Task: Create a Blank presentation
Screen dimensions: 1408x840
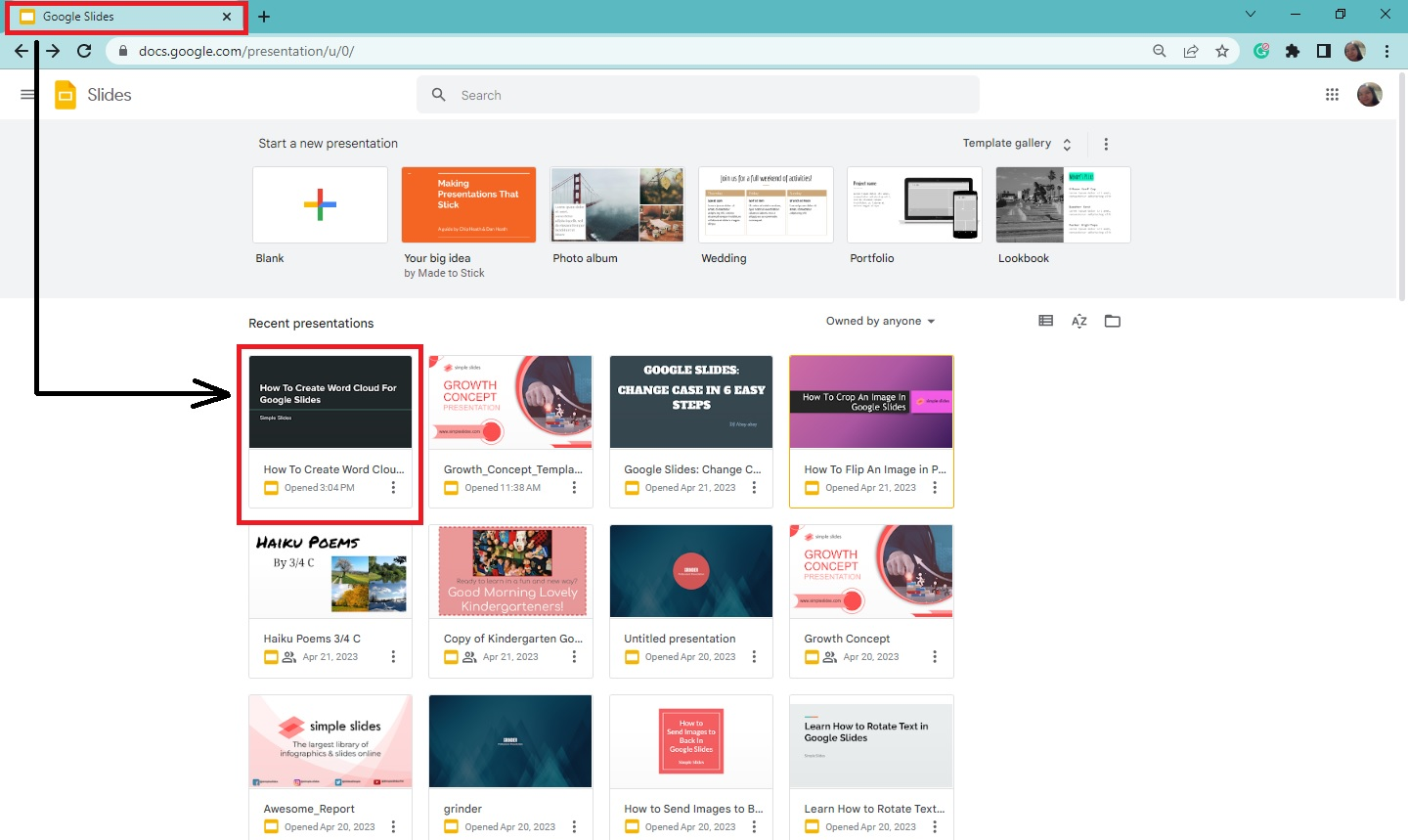Action: (320, 204)
